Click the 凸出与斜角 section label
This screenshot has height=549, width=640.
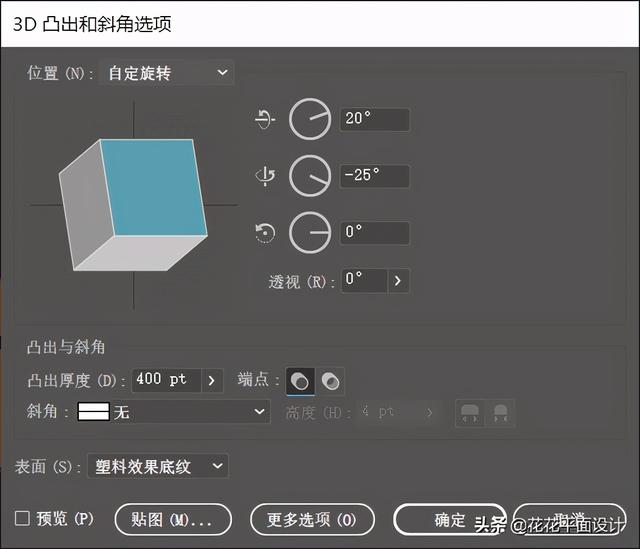tap(66, 347)
